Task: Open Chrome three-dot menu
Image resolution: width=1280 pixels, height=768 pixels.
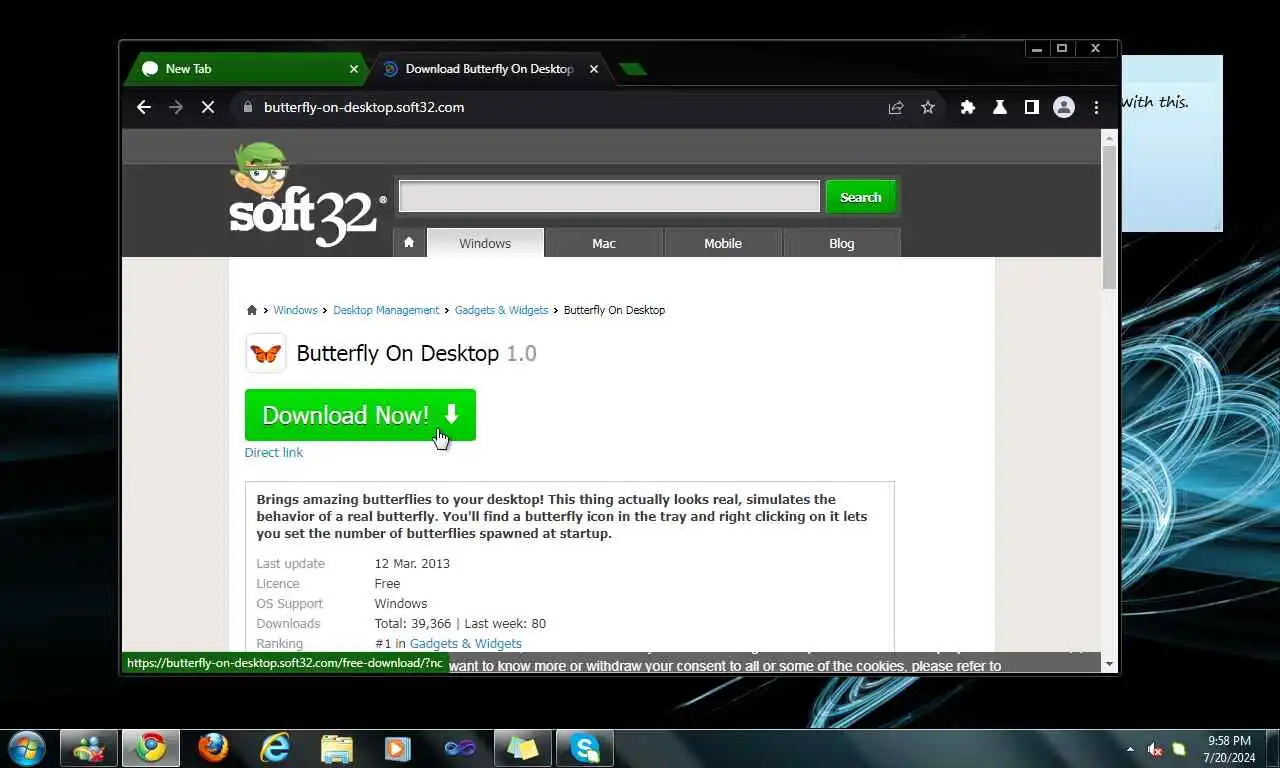Action: pos(1096,107)
